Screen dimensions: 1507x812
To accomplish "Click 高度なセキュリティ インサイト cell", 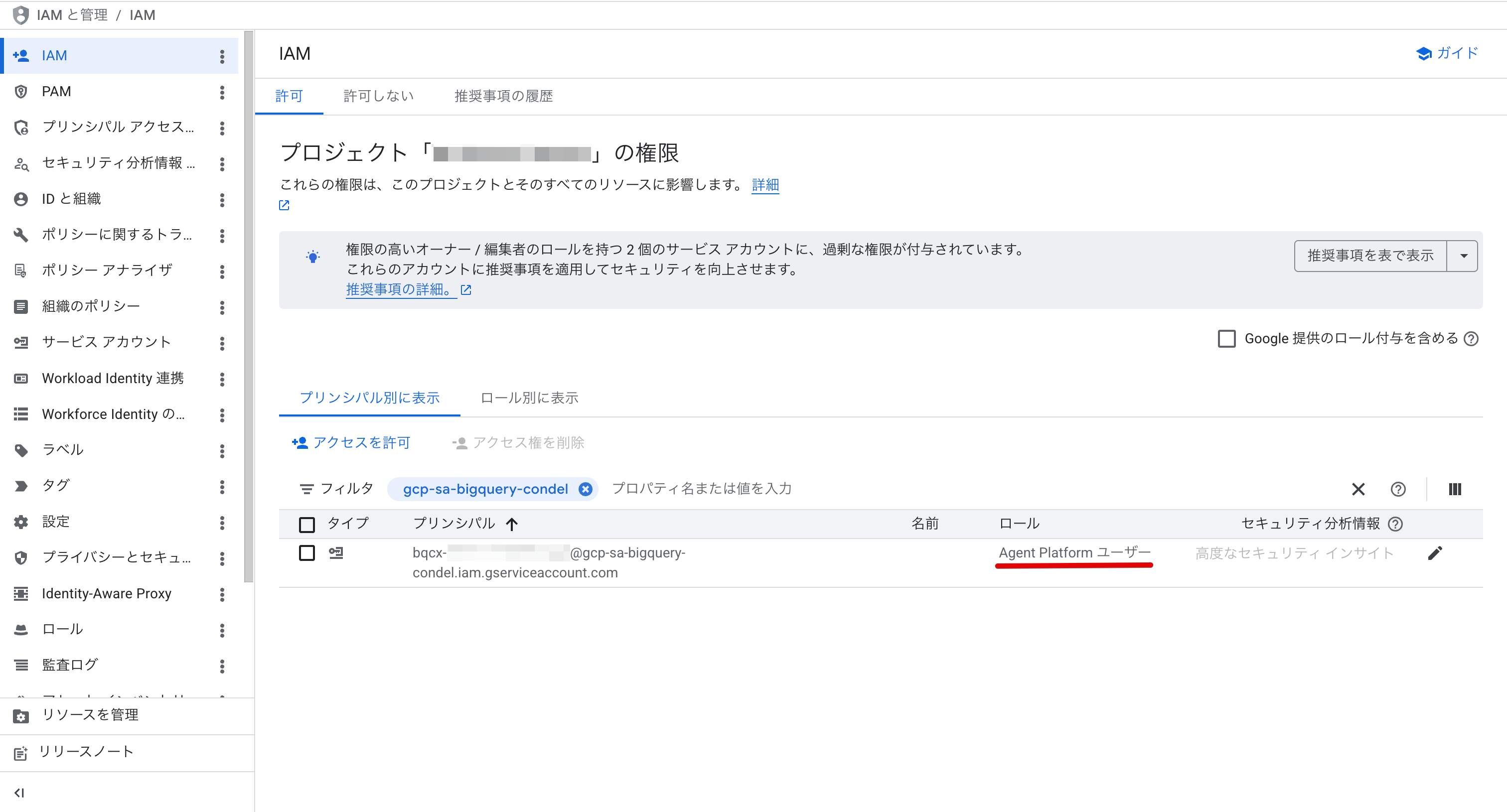I will (1294, 553).
